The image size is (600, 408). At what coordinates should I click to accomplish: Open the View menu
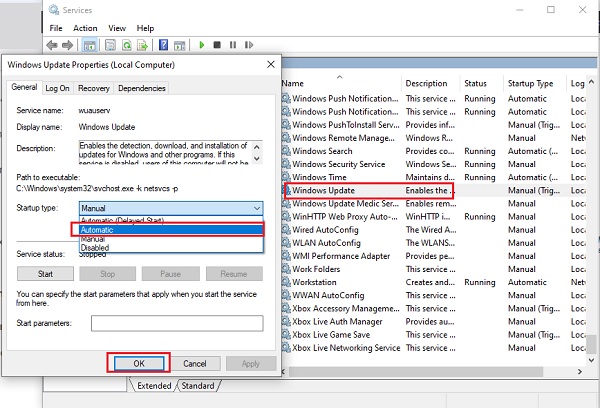click(x=117, y=28)
